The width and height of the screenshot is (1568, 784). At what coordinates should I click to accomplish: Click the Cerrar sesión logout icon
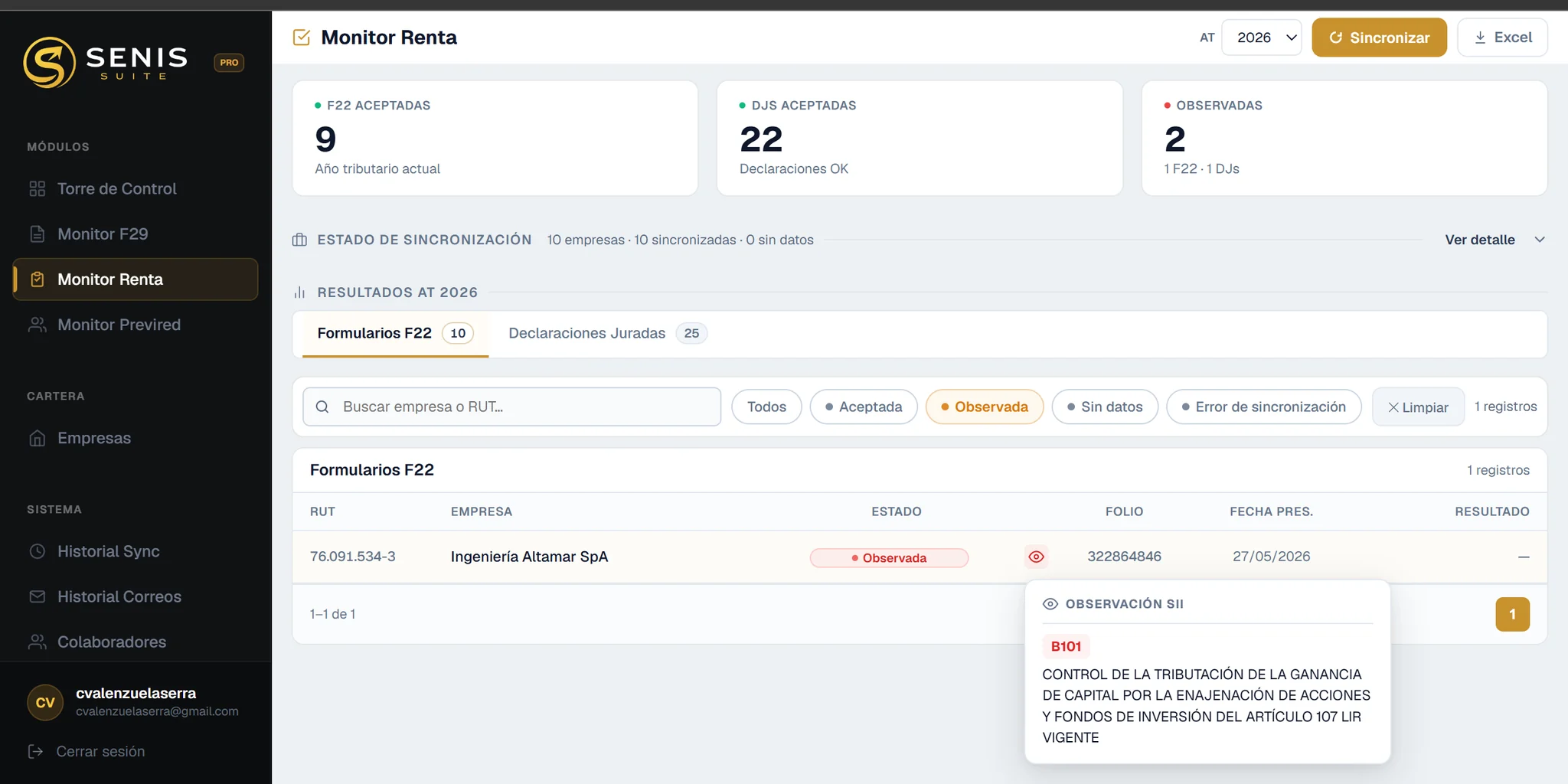coord(35,751)
